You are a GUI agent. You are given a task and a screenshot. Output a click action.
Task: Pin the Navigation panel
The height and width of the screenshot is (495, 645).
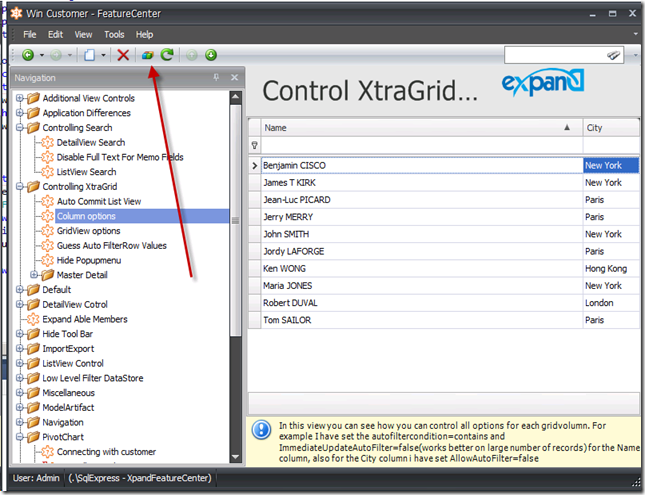[x=216, y=77]
